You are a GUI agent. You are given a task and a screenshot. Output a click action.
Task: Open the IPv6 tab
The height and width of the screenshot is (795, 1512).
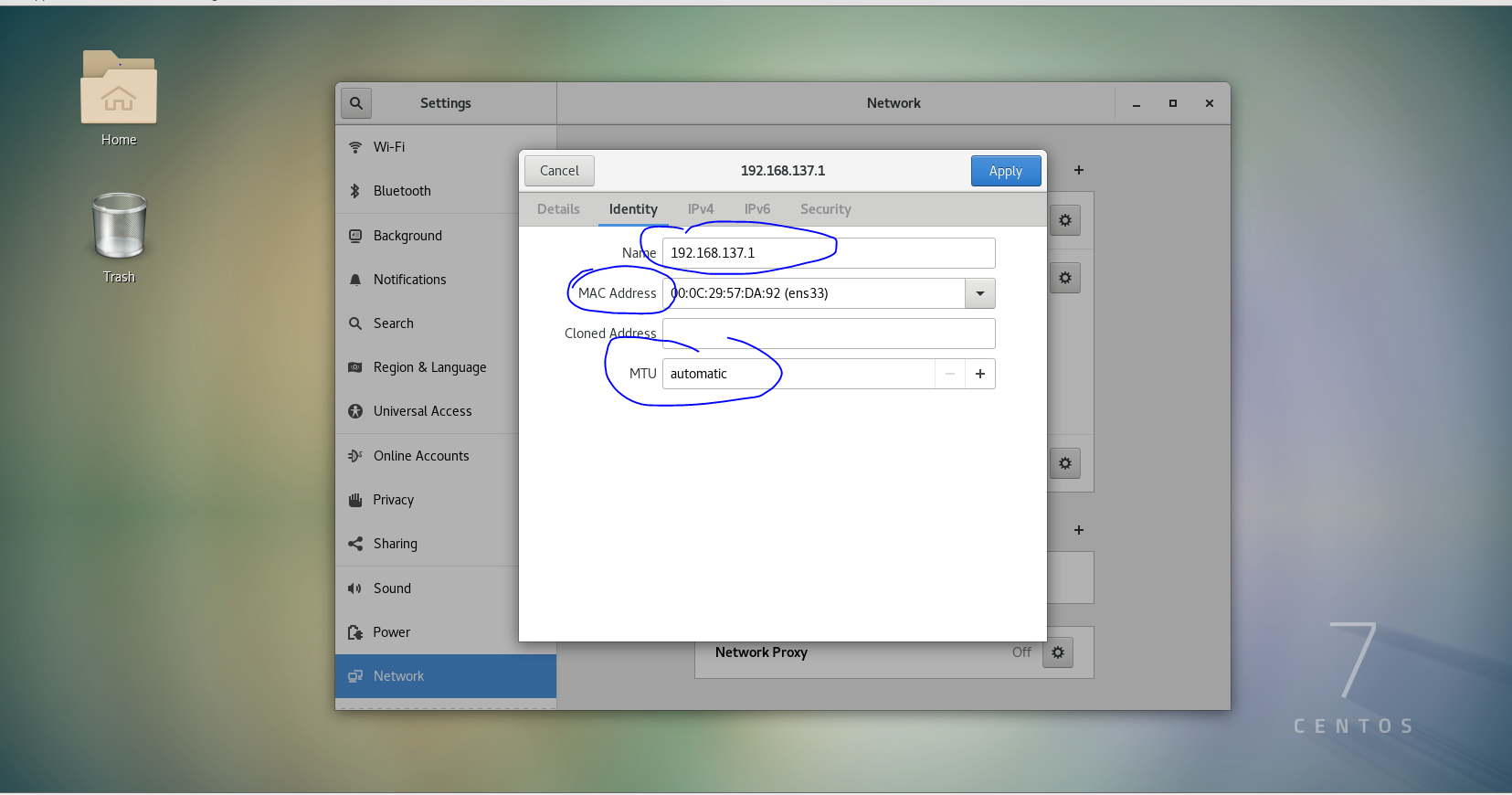click(757, 209)
